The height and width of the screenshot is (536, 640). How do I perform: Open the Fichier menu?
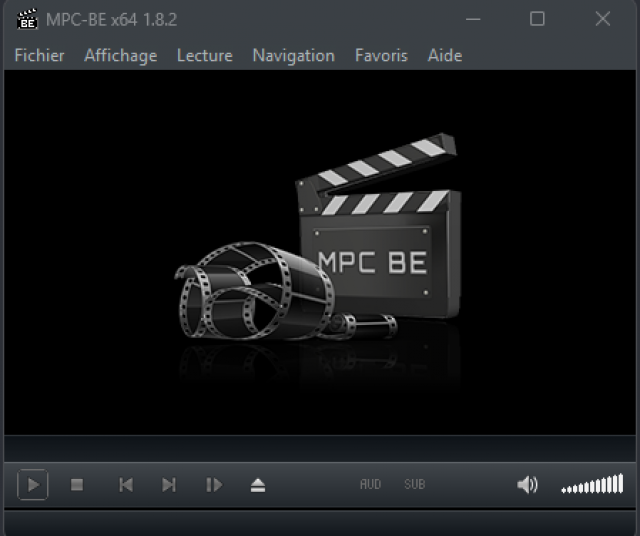(x=39, y=56)
